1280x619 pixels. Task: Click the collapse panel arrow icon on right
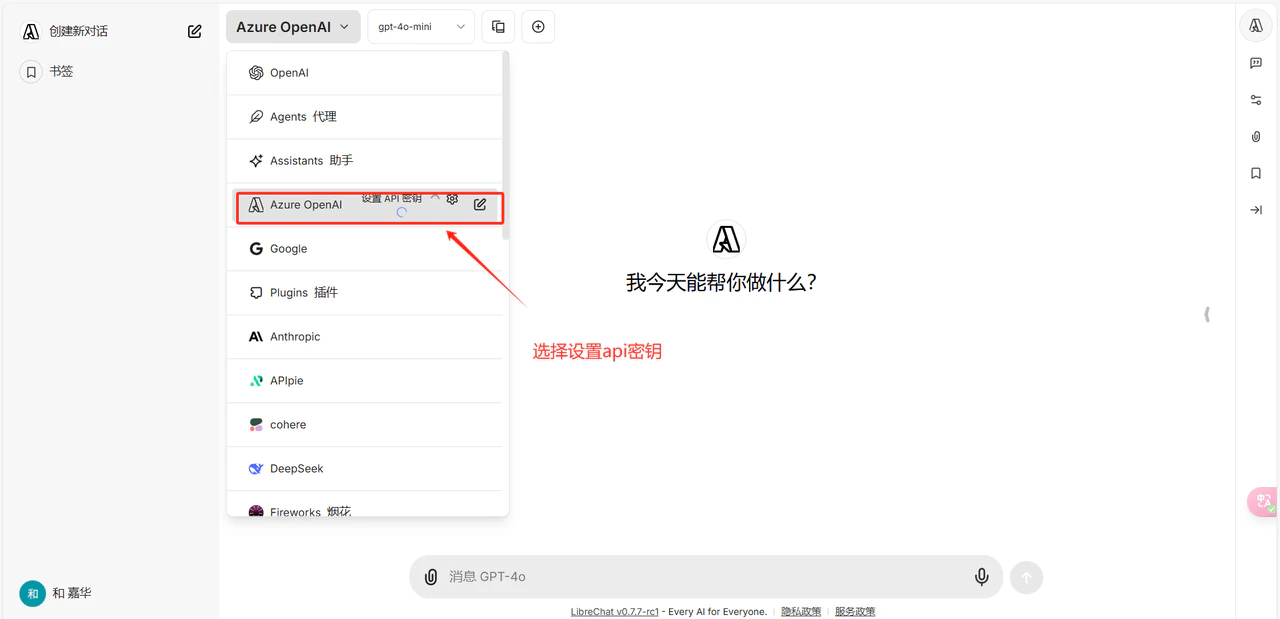click(x=1256, y=210)
